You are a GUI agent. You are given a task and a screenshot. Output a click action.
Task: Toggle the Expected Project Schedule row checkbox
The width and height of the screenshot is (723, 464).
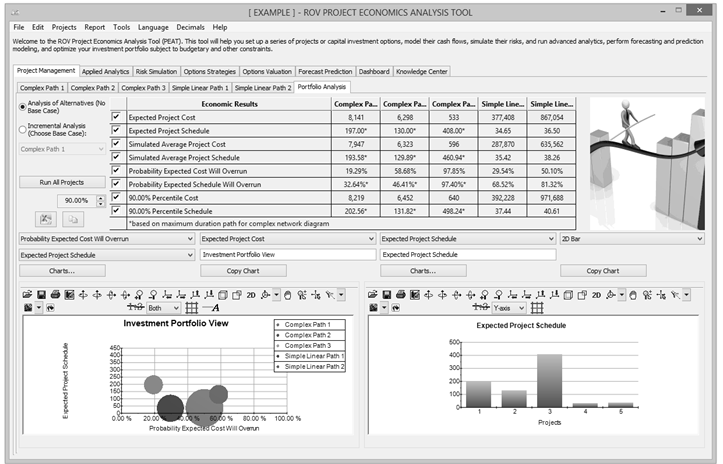(x=116, y=130)
